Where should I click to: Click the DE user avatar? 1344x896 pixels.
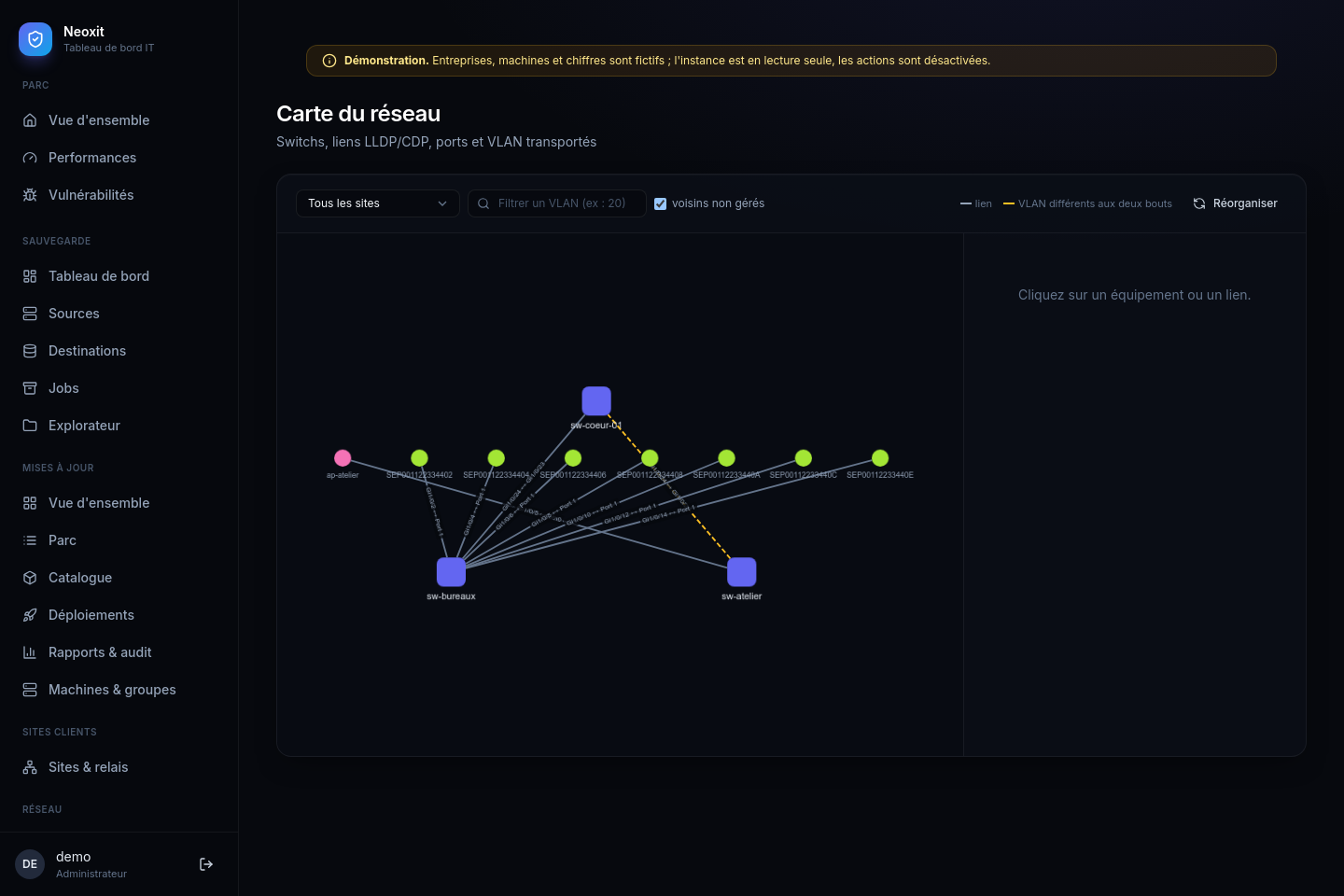point(30,864)
